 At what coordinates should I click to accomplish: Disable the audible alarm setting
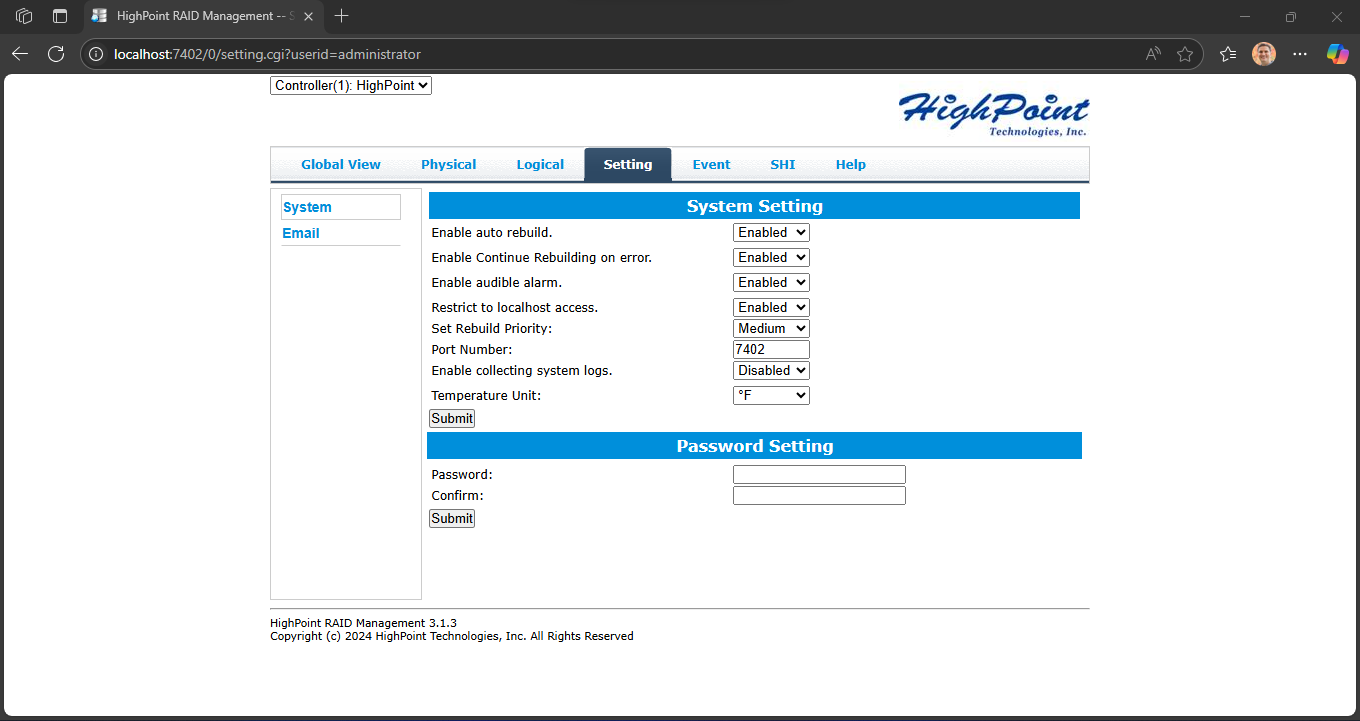pyautogui.click(x=771, y=282)
